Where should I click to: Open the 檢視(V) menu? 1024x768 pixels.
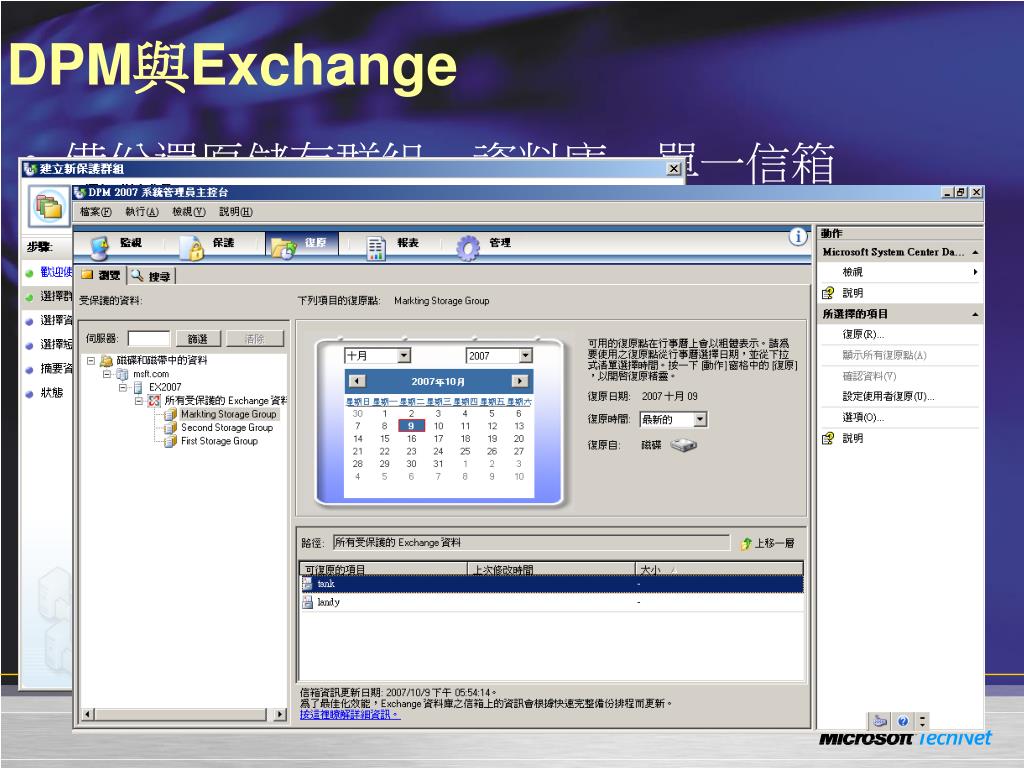click(x=189, y=212)
